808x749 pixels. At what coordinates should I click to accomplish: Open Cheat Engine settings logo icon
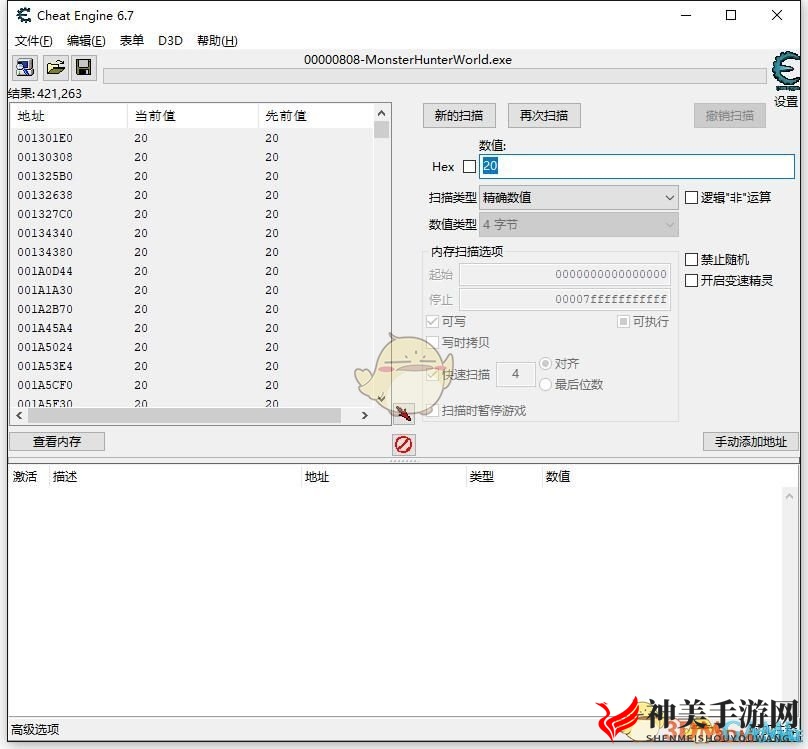(x=786, y=71)
